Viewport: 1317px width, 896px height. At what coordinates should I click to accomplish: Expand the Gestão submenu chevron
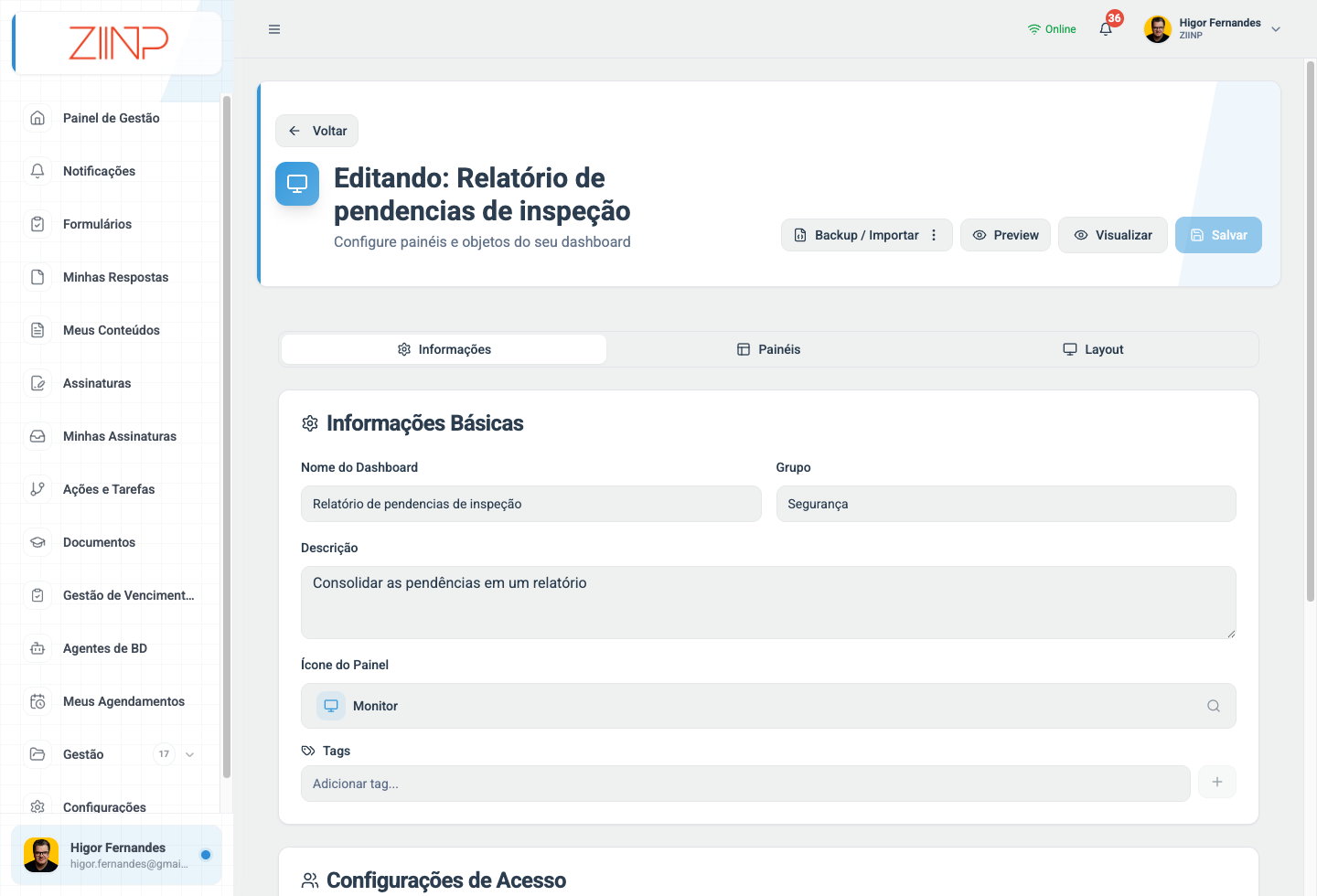[190, 754]
